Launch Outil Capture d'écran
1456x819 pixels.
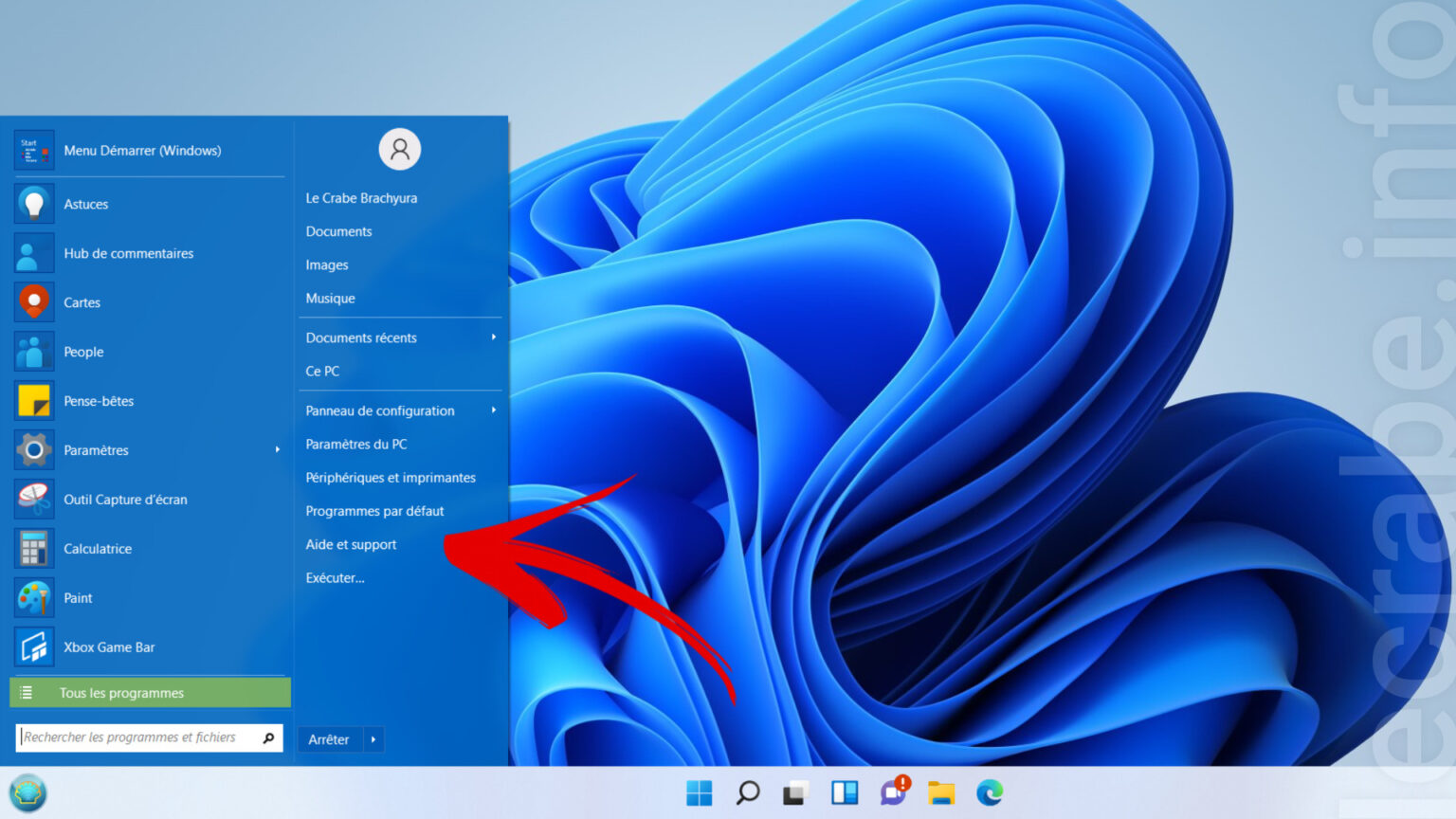click(125, 500)
